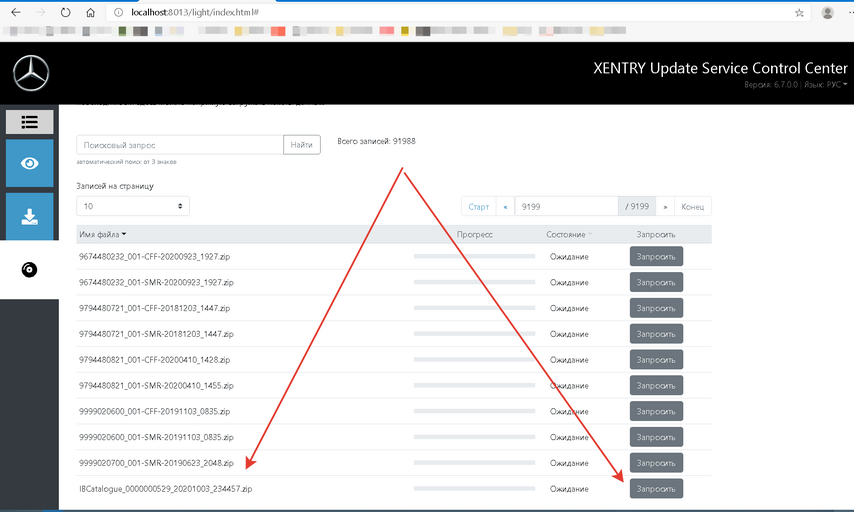Go to next page arrow »
This screenshot has width=854, height=512.
pos(665,206)
